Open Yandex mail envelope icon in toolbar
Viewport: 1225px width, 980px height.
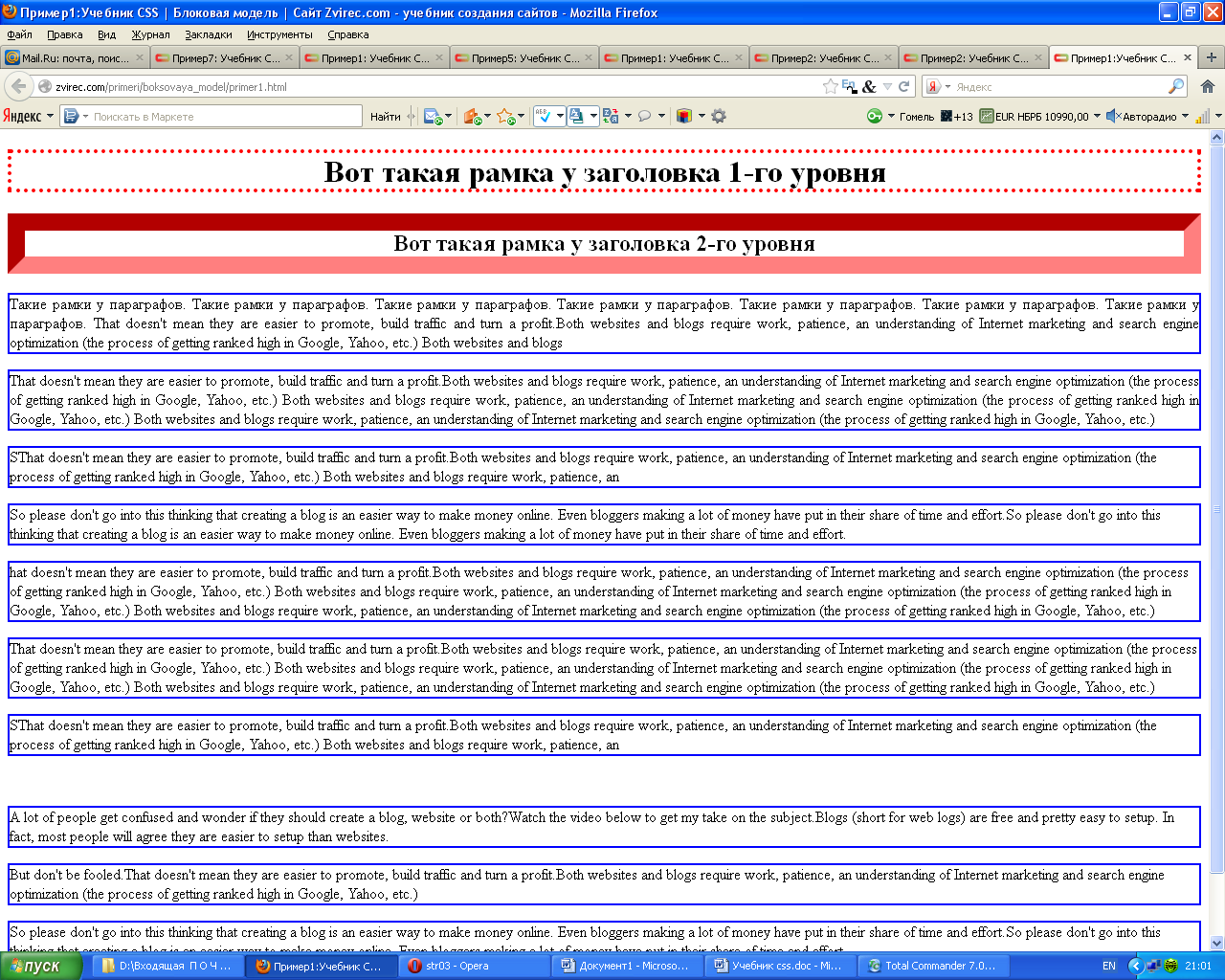click(x=433, y=116)
